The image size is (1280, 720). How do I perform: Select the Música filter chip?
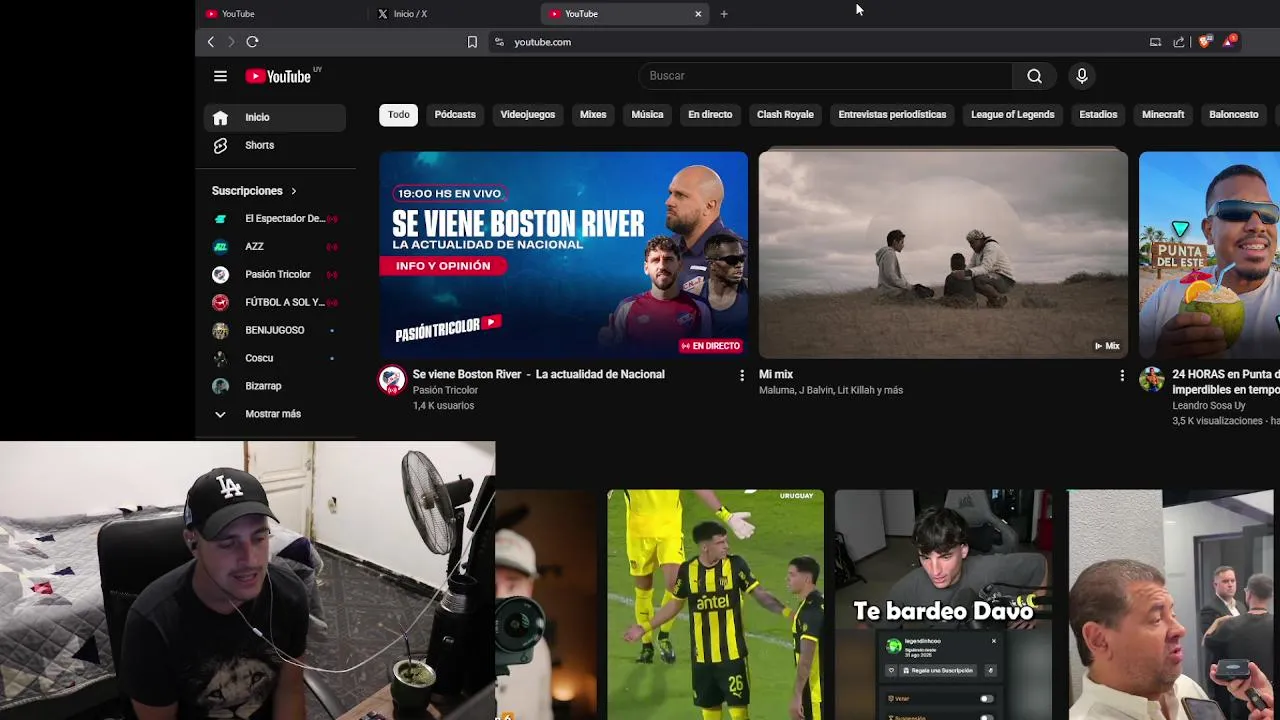pyautogui.click(x=647, y=115)
